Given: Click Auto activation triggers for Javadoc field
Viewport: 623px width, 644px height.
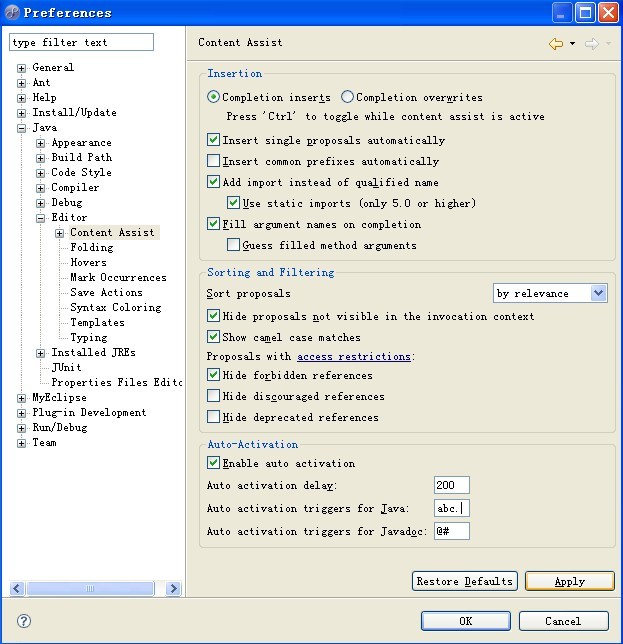Looking at the screenshot, I should pos(452,531).
